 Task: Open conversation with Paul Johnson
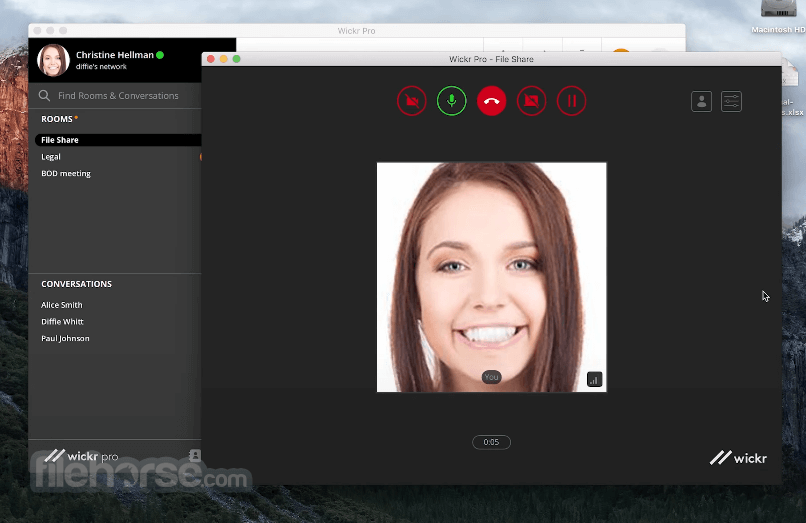65,338
